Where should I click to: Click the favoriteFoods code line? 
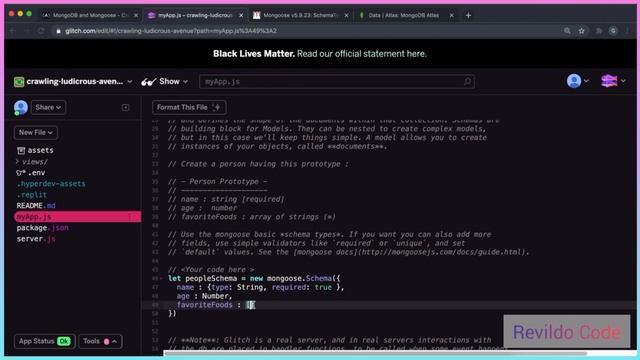[216, 305]
